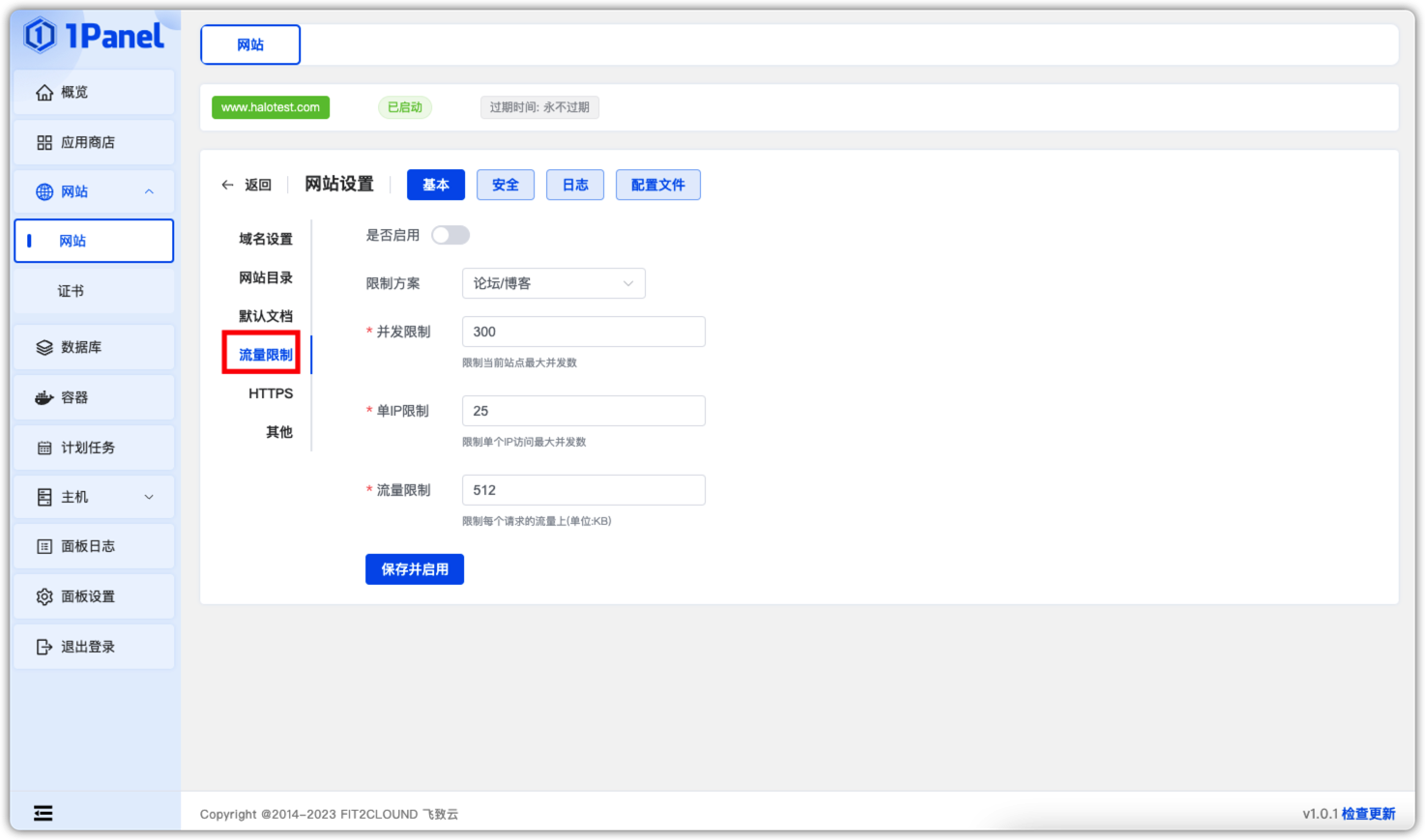Open the 应用商店 grid icon

tap(44, 143)
